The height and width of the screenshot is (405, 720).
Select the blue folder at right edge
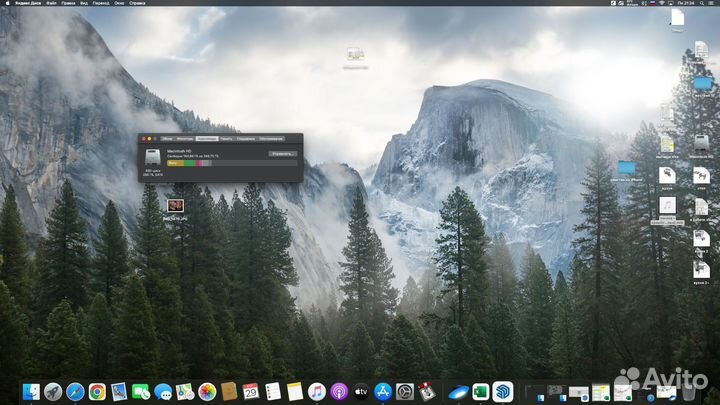point(703,84)
